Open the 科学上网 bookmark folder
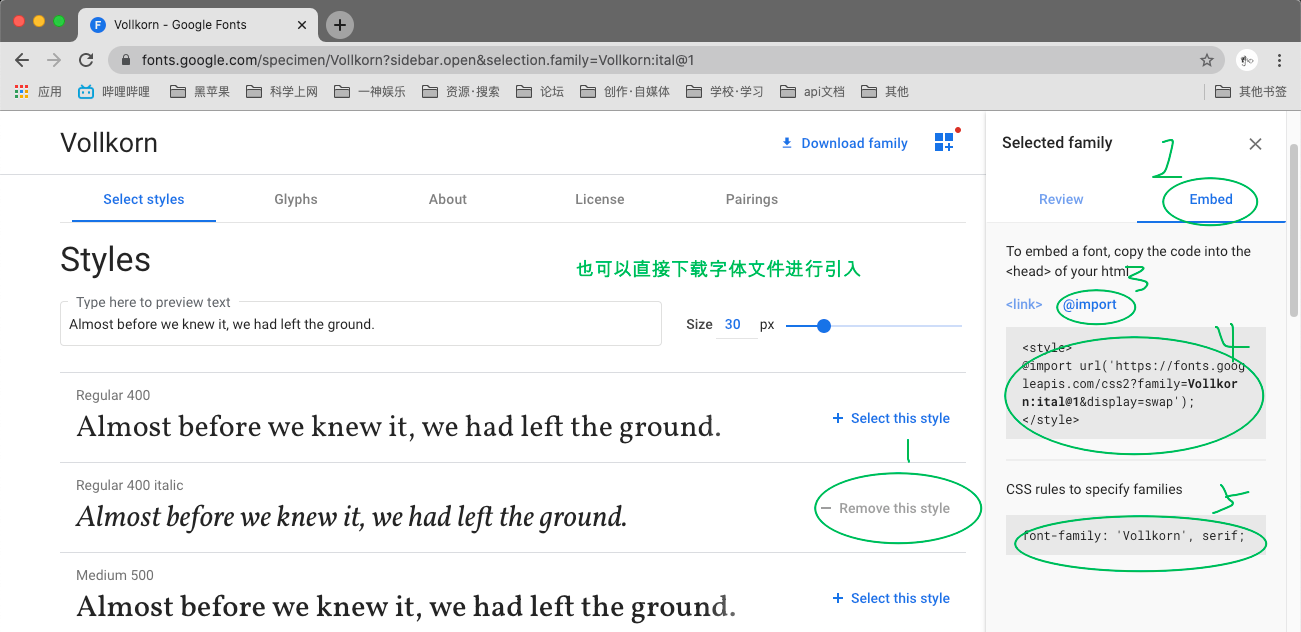 pyautogui.click(x=282, y=92)
